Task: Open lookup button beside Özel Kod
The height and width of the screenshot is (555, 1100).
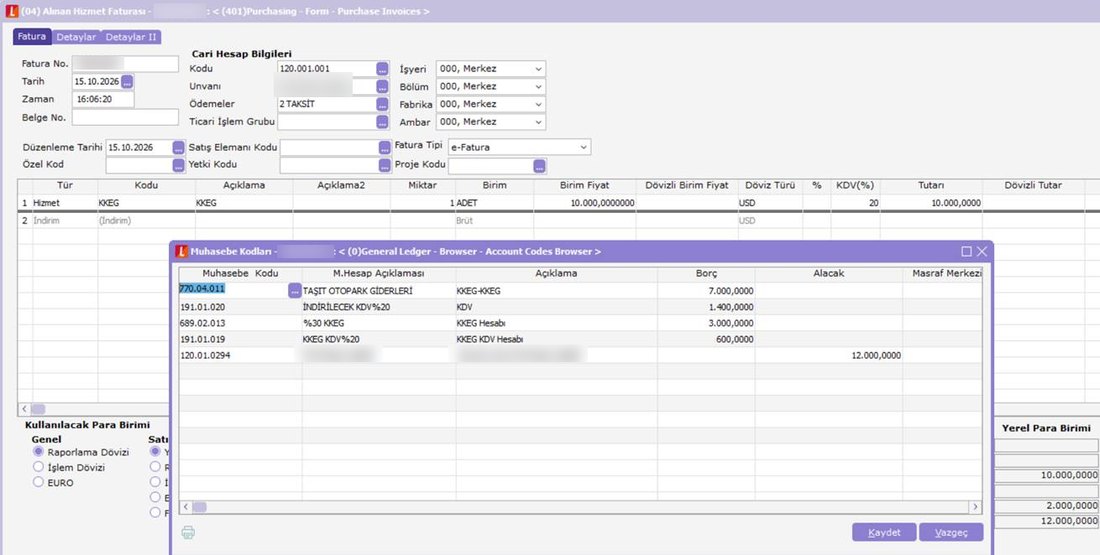Action: coord(179,166)
